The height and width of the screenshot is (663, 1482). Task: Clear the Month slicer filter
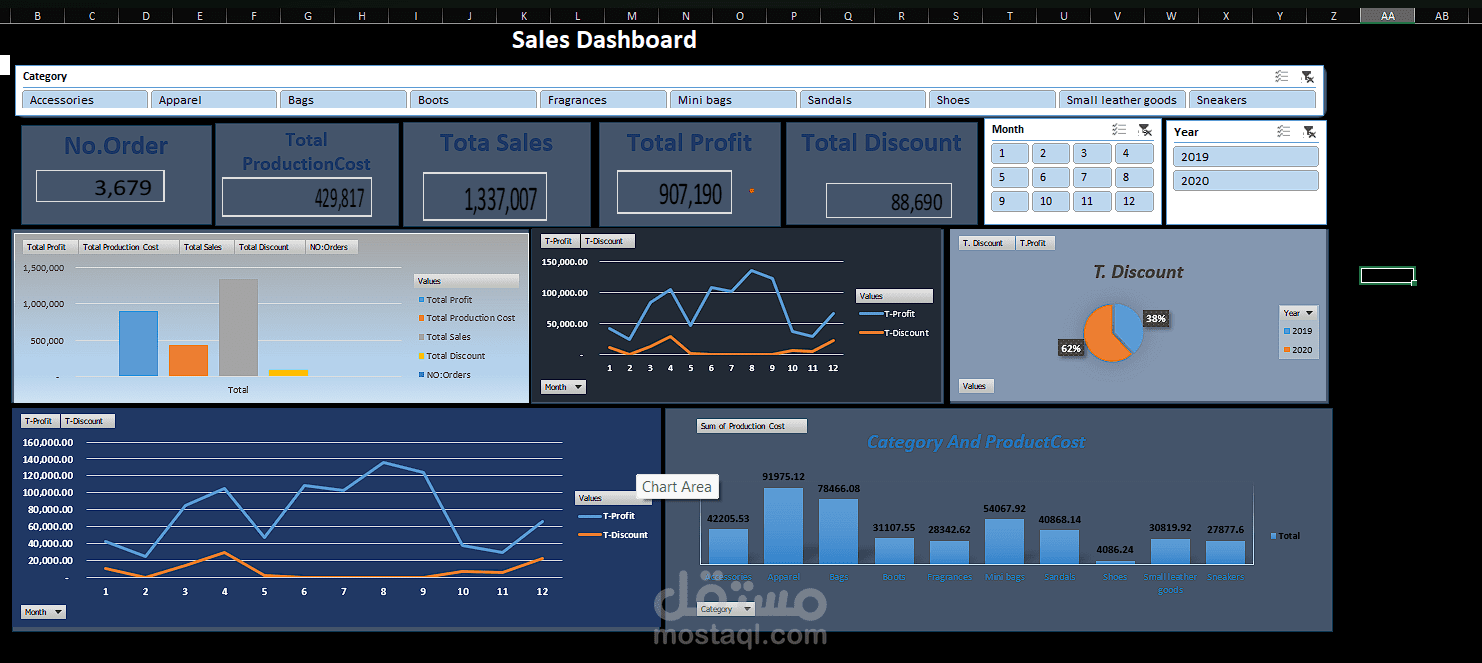coord(1144,130)
